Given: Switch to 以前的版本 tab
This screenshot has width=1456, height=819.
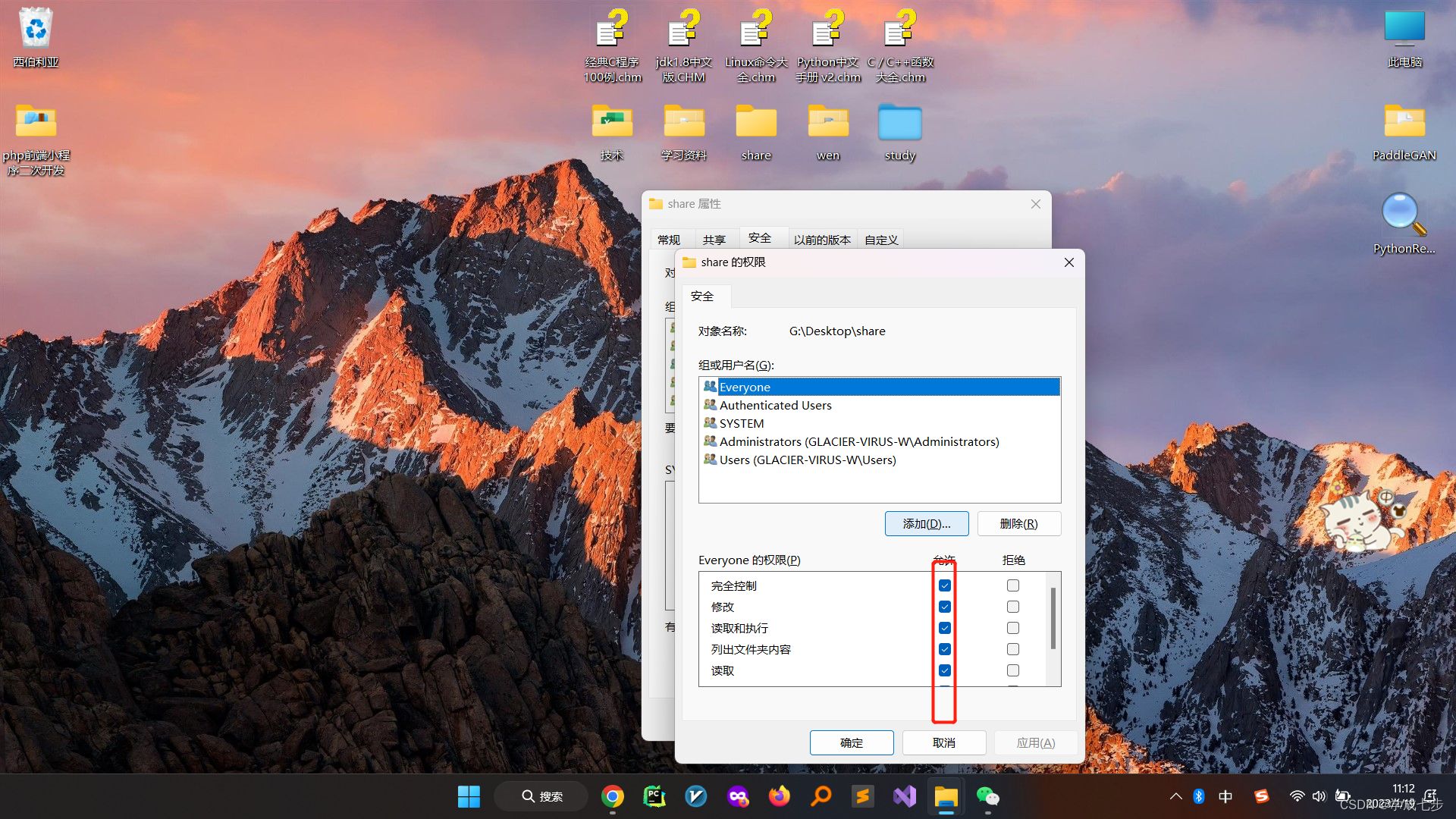Looking at the screenshot, I should coord(822,240).
